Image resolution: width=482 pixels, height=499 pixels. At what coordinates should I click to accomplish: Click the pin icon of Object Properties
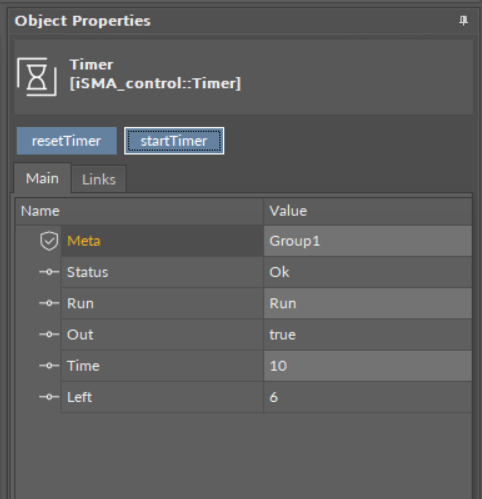(x=463, y=21)
